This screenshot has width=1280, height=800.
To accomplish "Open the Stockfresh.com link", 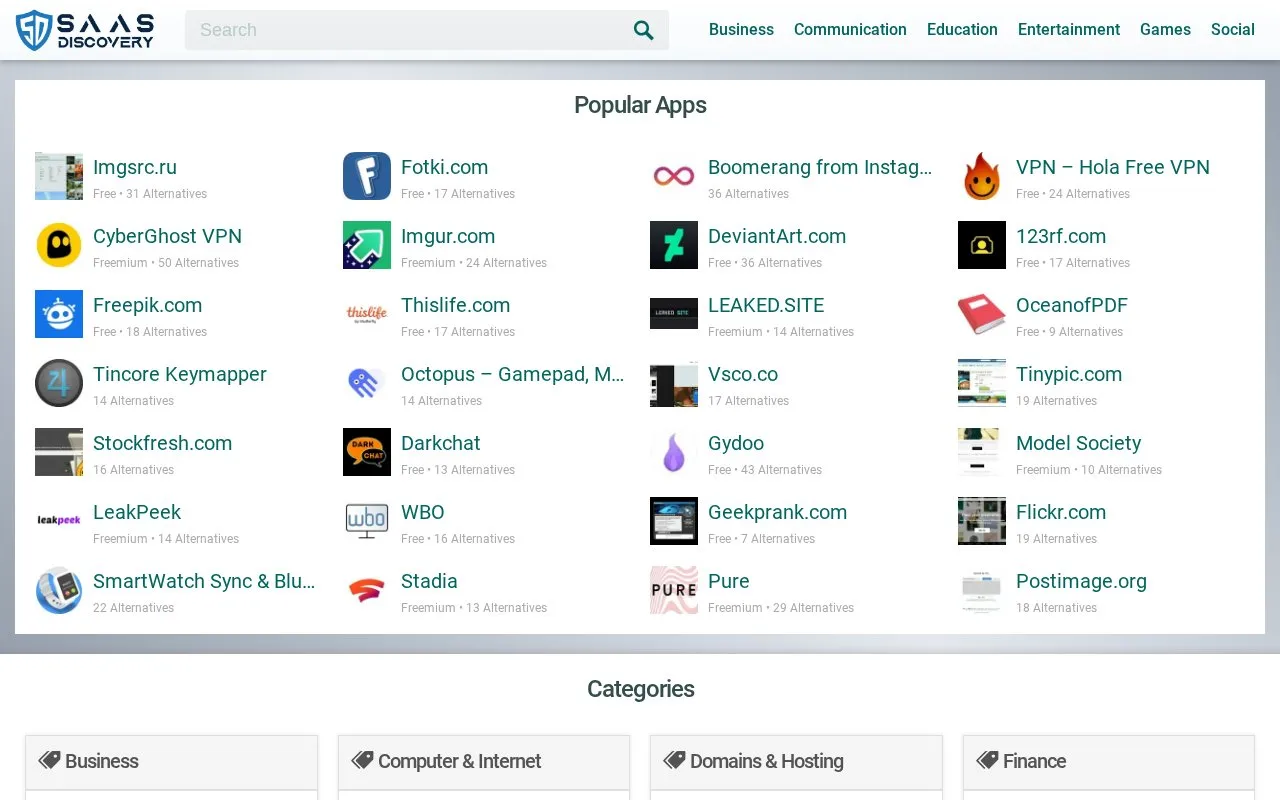I will 162,443.
